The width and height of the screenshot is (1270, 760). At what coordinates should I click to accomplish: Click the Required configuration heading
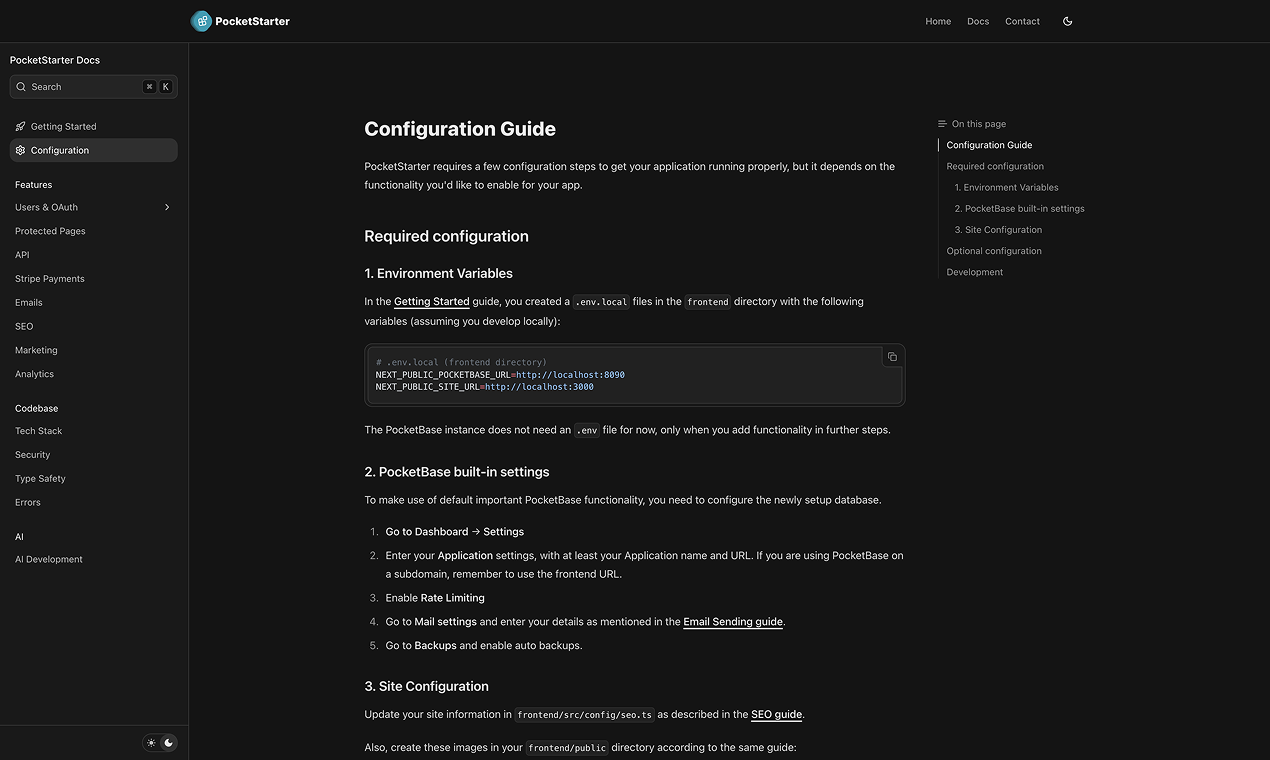pyautogui.click(x=446, y=237)
